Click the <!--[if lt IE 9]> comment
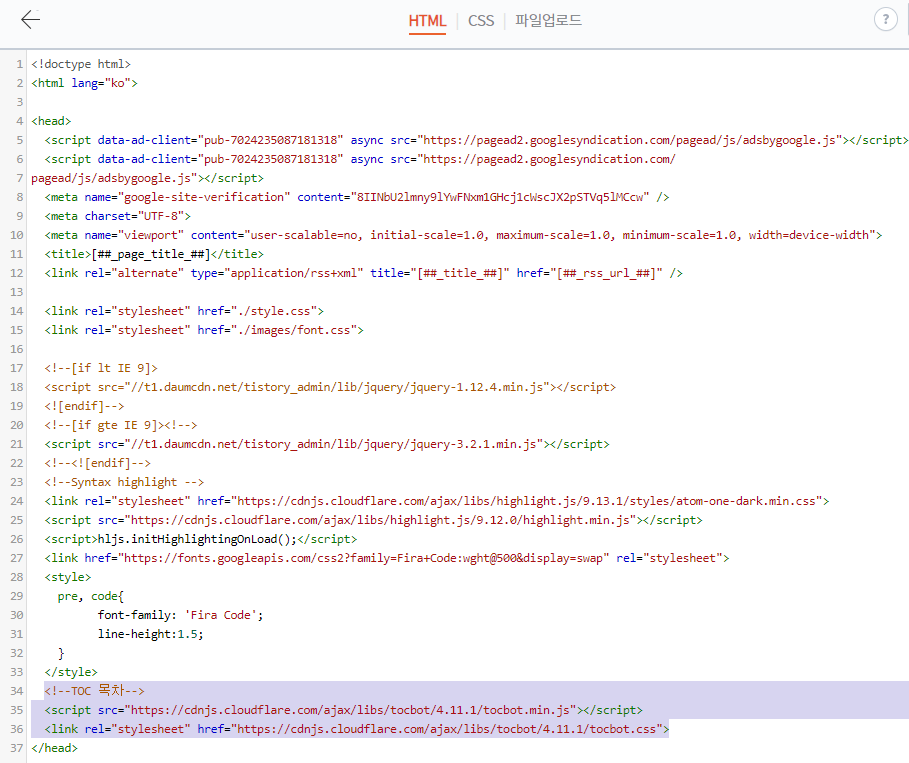The width and height of the screenshot is (909, 763). (x=101, y=368)
